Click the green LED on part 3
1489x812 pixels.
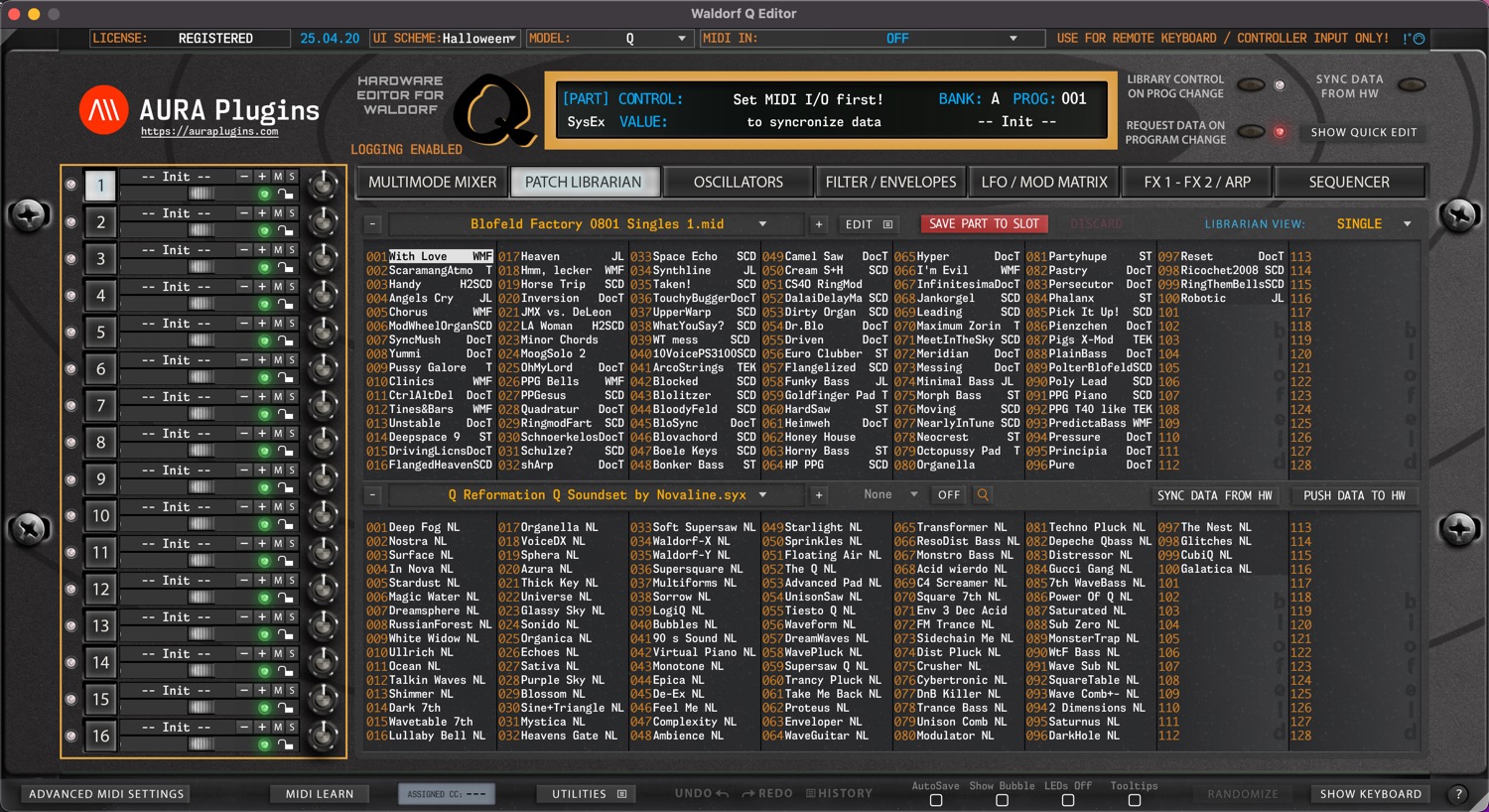click(x=264, y=268)
